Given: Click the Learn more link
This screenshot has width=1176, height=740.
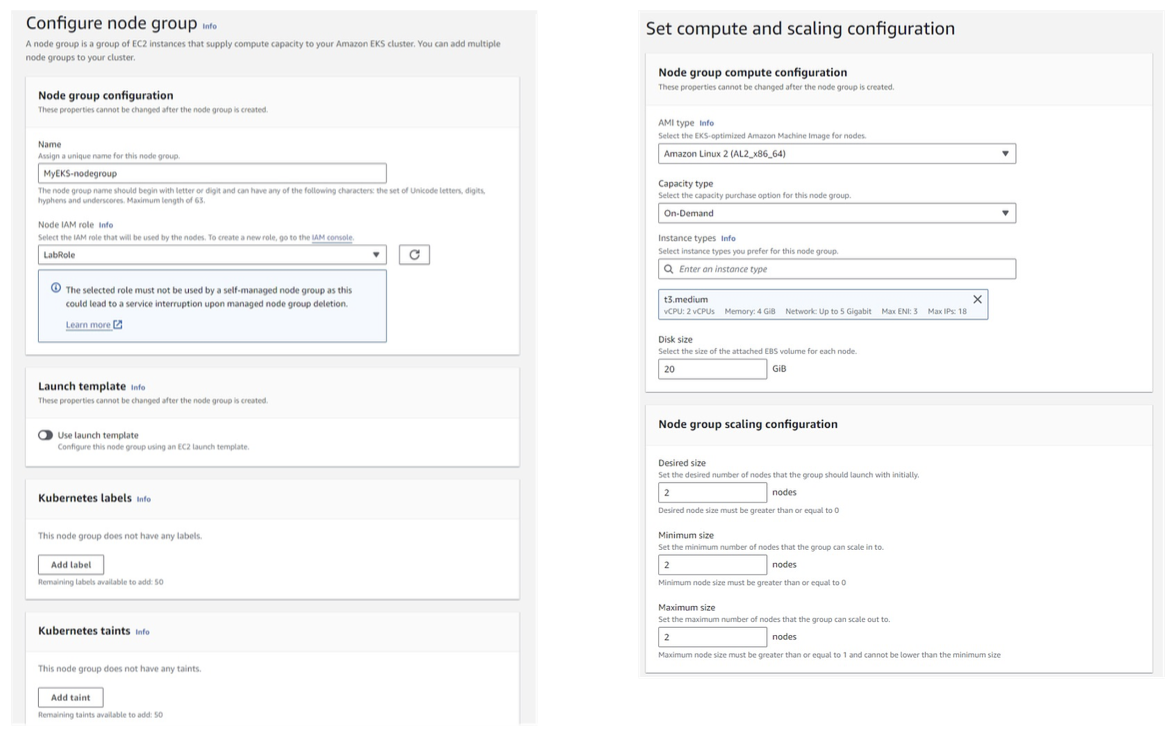Looking at the screenshot, I should (x=88, y=325).
